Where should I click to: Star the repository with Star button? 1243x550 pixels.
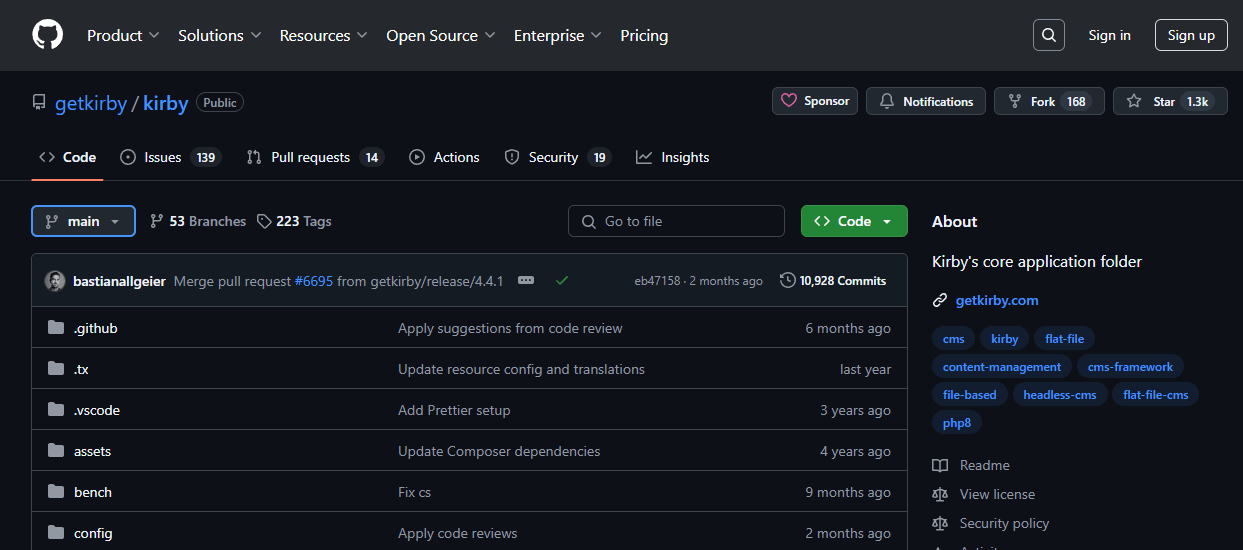point(1170,101)
